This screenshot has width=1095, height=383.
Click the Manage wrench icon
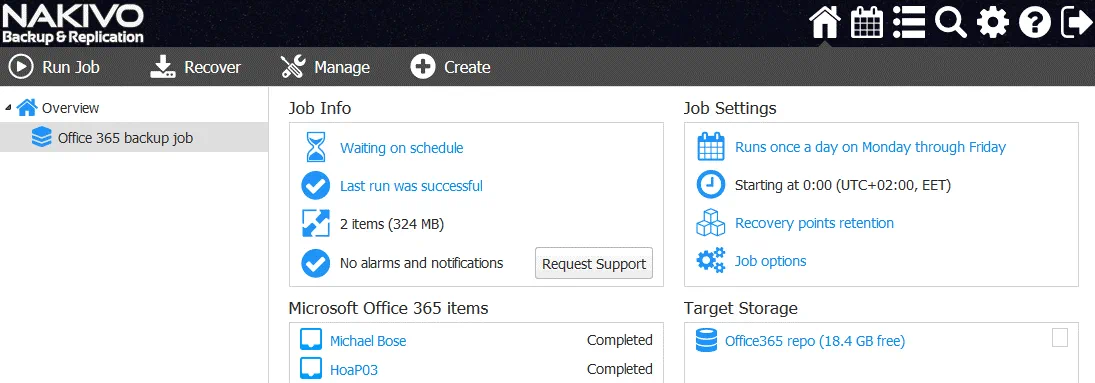click(x=293, y=67)
